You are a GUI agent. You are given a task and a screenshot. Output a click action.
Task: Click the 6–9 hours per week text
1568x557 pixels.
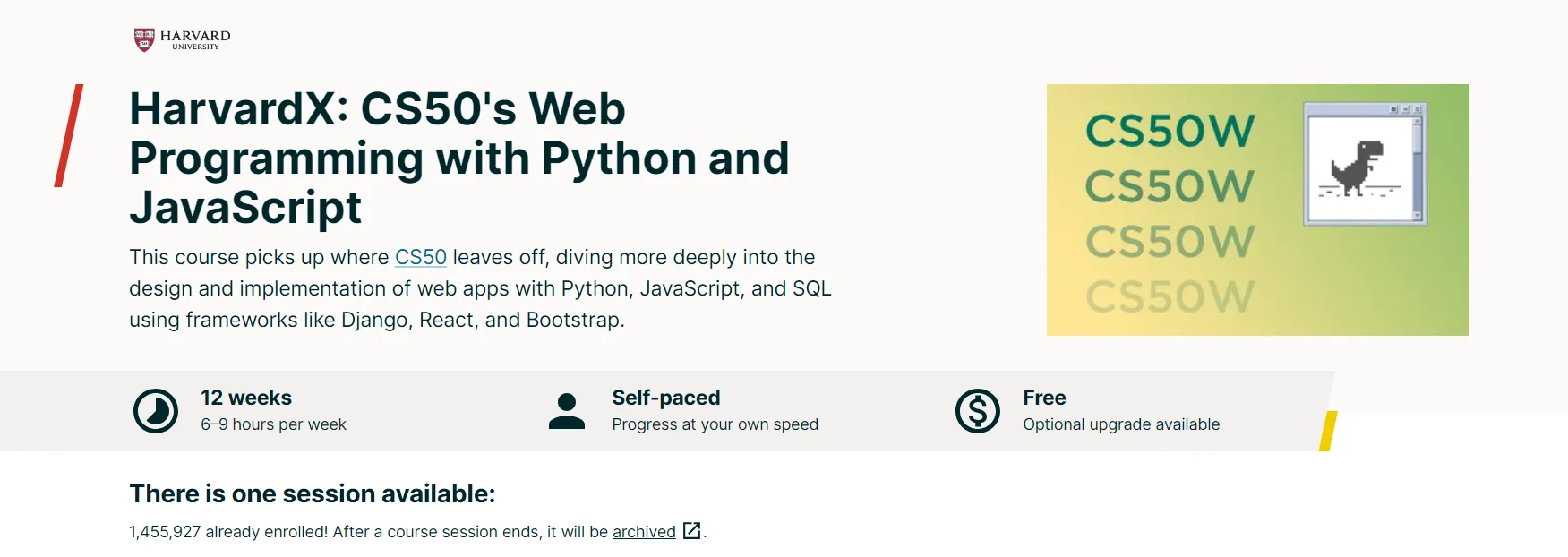pyautogui.click(x=273, y=424)
